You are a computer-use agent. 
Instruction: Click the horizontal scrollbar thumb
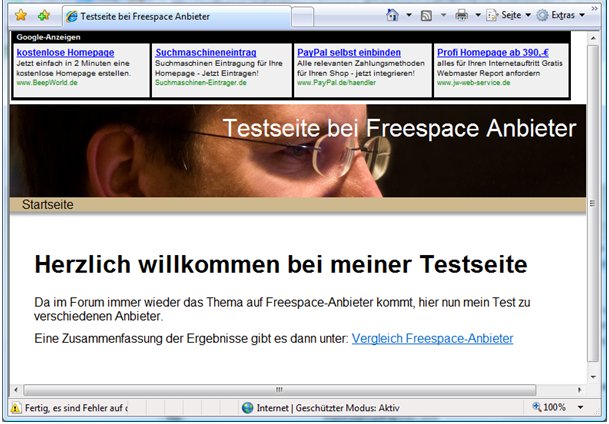point(278,390)
